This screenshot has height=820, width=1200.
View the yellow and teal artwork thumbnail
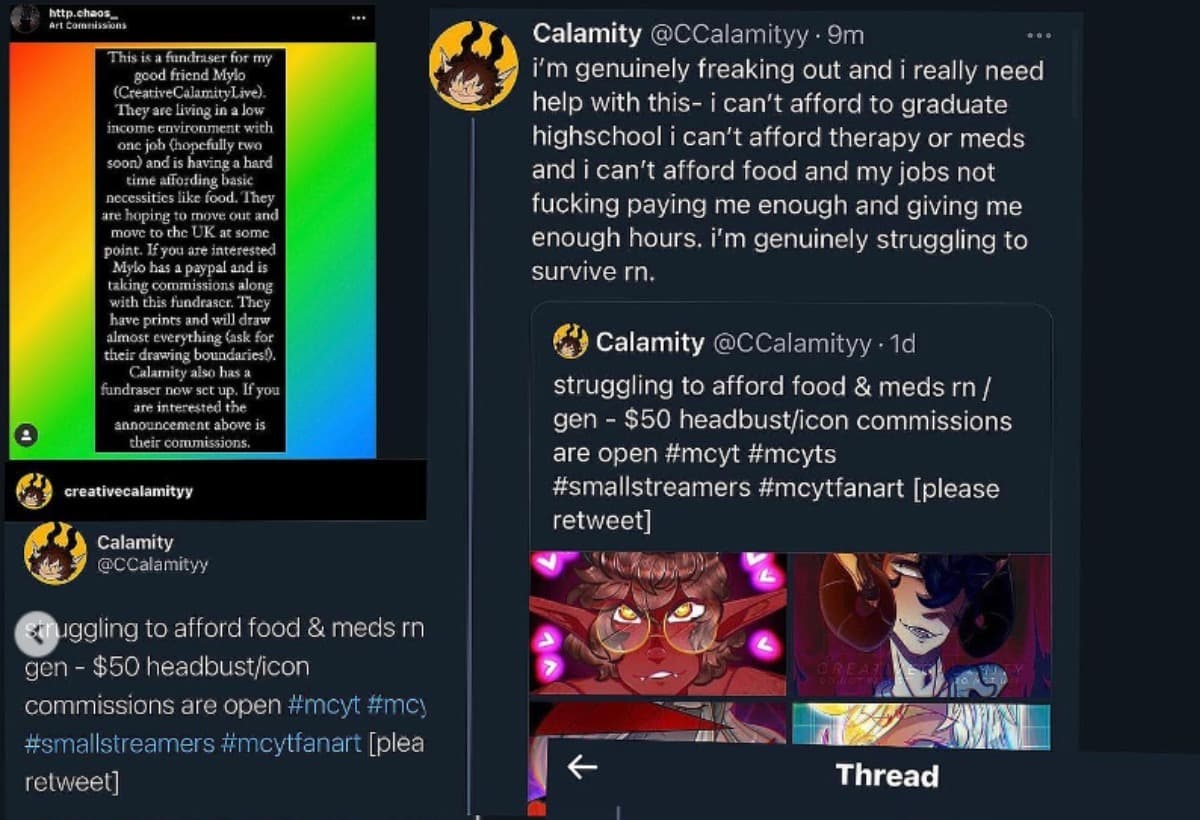coord(921,725)
